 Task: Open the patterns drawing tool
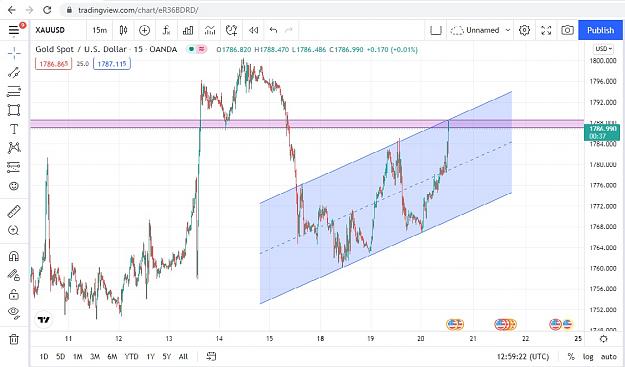[x=14, y=148]
